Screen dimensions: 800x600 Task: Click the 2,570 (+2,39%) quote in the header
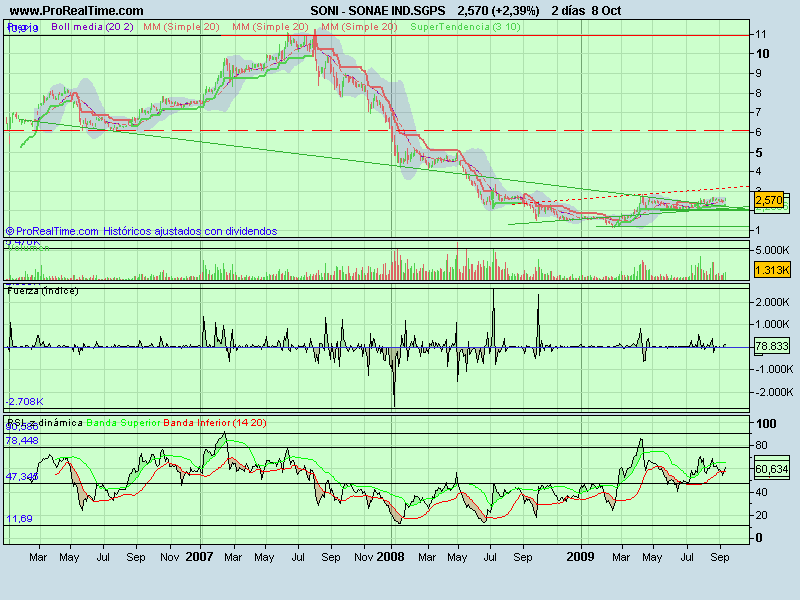498,10
